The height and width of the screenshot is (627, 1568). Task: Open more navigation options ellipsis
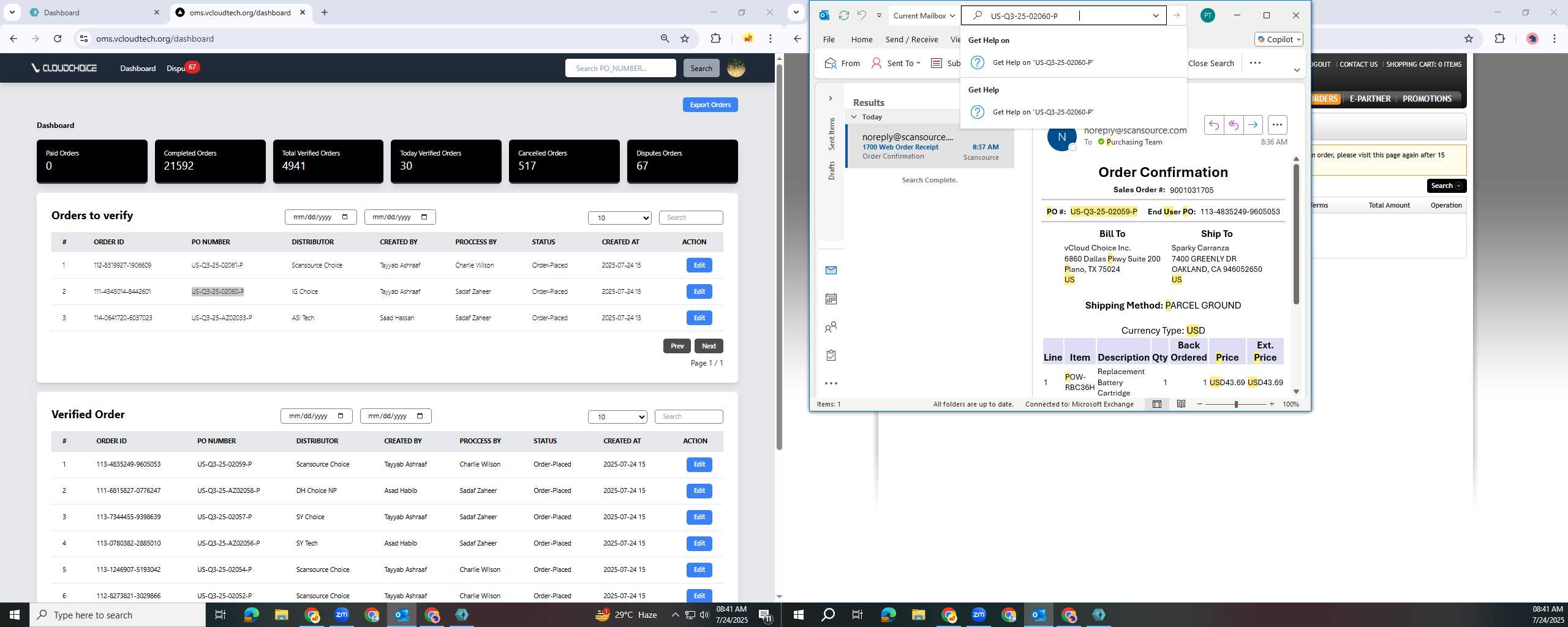click(831, 383)
